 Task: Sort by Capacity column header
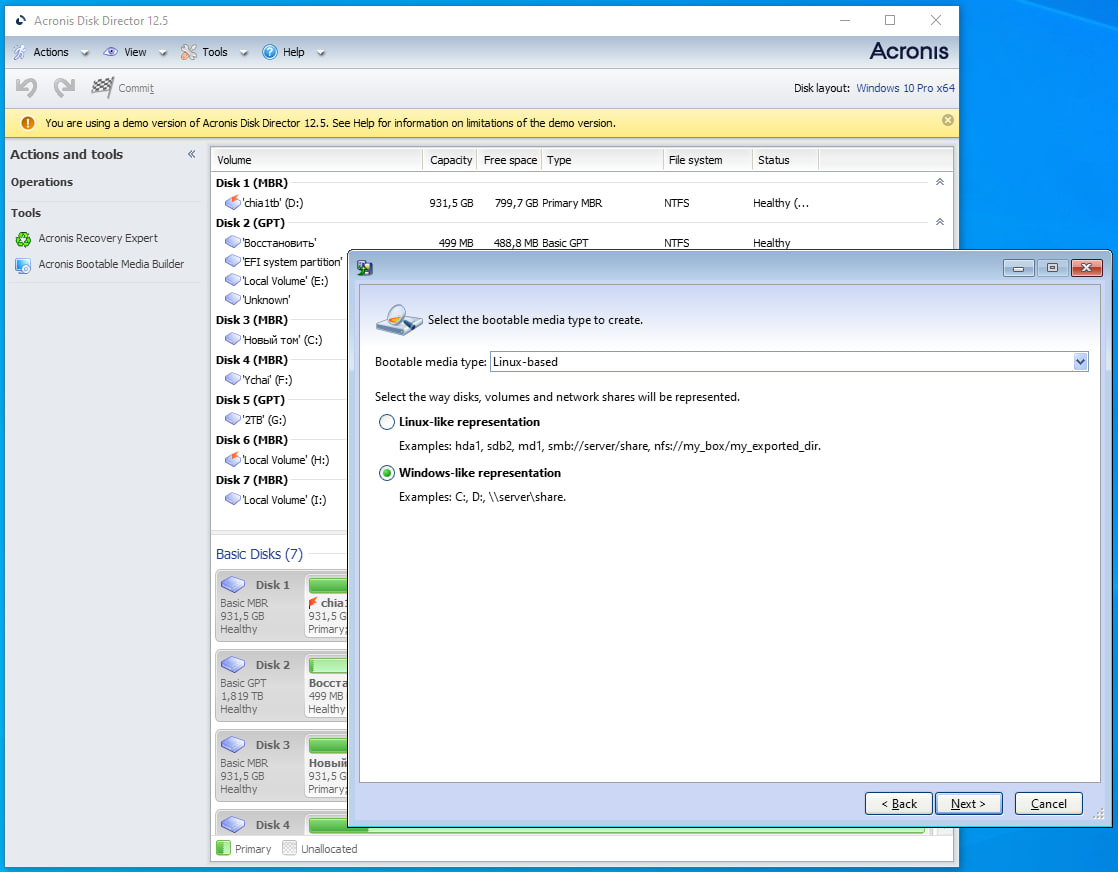(x=451, y=160)
